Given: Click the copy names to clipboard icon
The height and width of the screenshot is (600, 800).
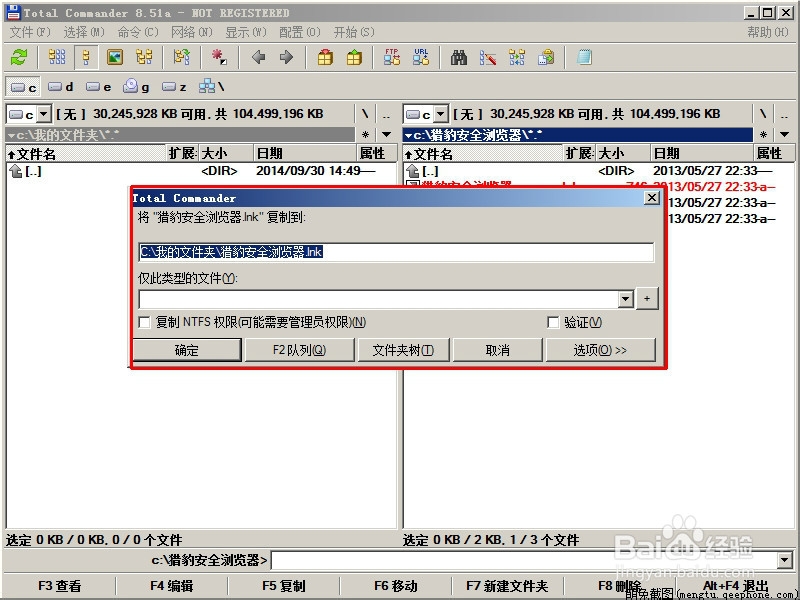Looking at the screenshot, I should 546,57.
